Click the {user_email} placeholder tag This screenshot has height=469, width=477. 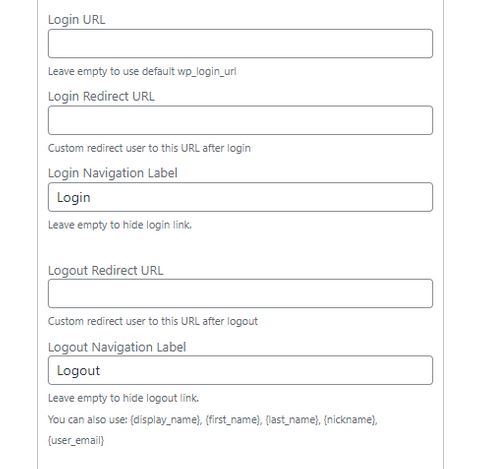(76, 440)
